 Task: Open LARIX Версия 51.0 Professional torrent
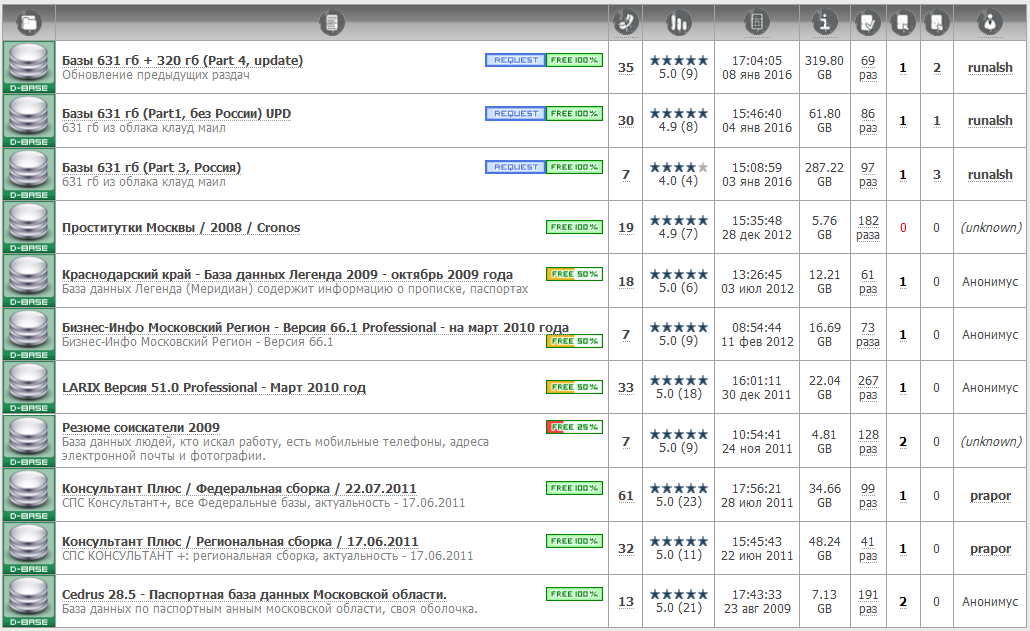(x=213, y=387)
